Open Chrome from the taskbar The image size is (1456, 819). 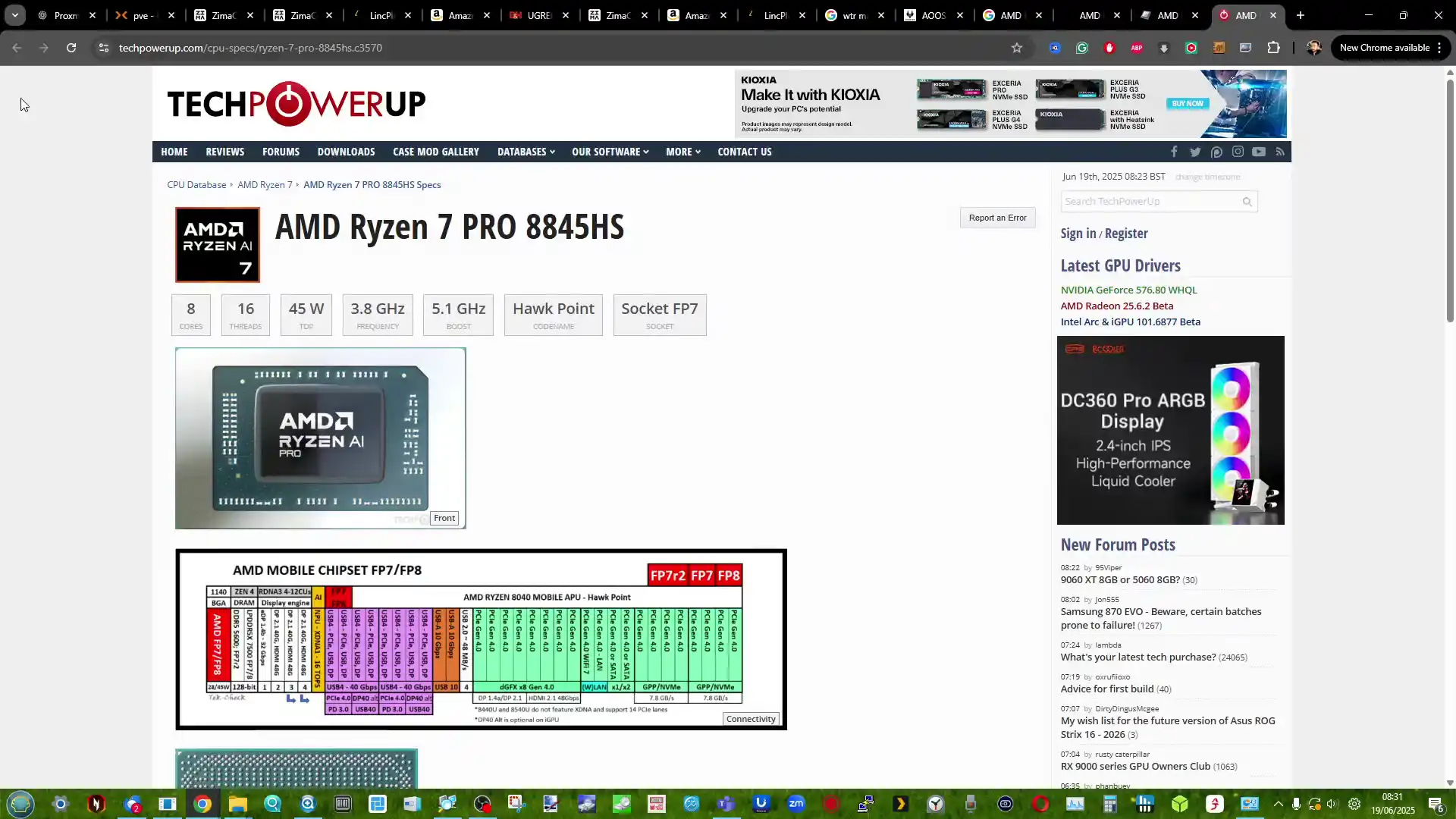[202, 805]
